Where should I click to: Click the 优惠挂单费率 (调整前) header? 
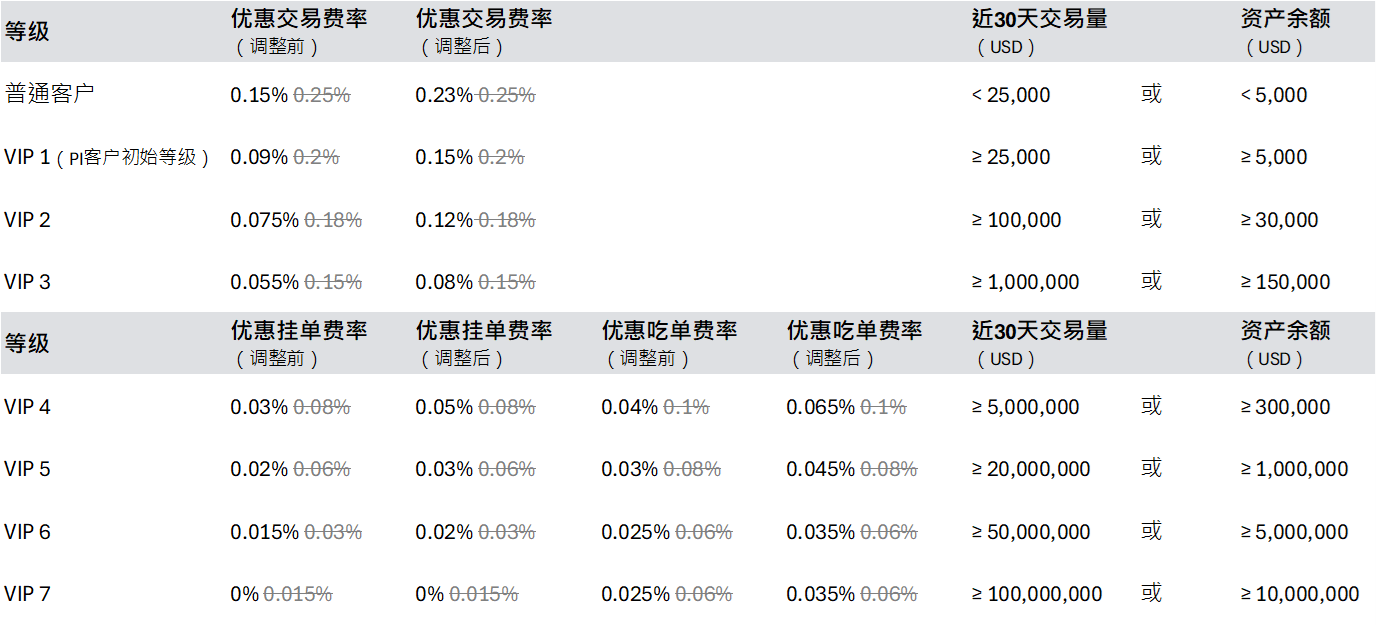299,344
